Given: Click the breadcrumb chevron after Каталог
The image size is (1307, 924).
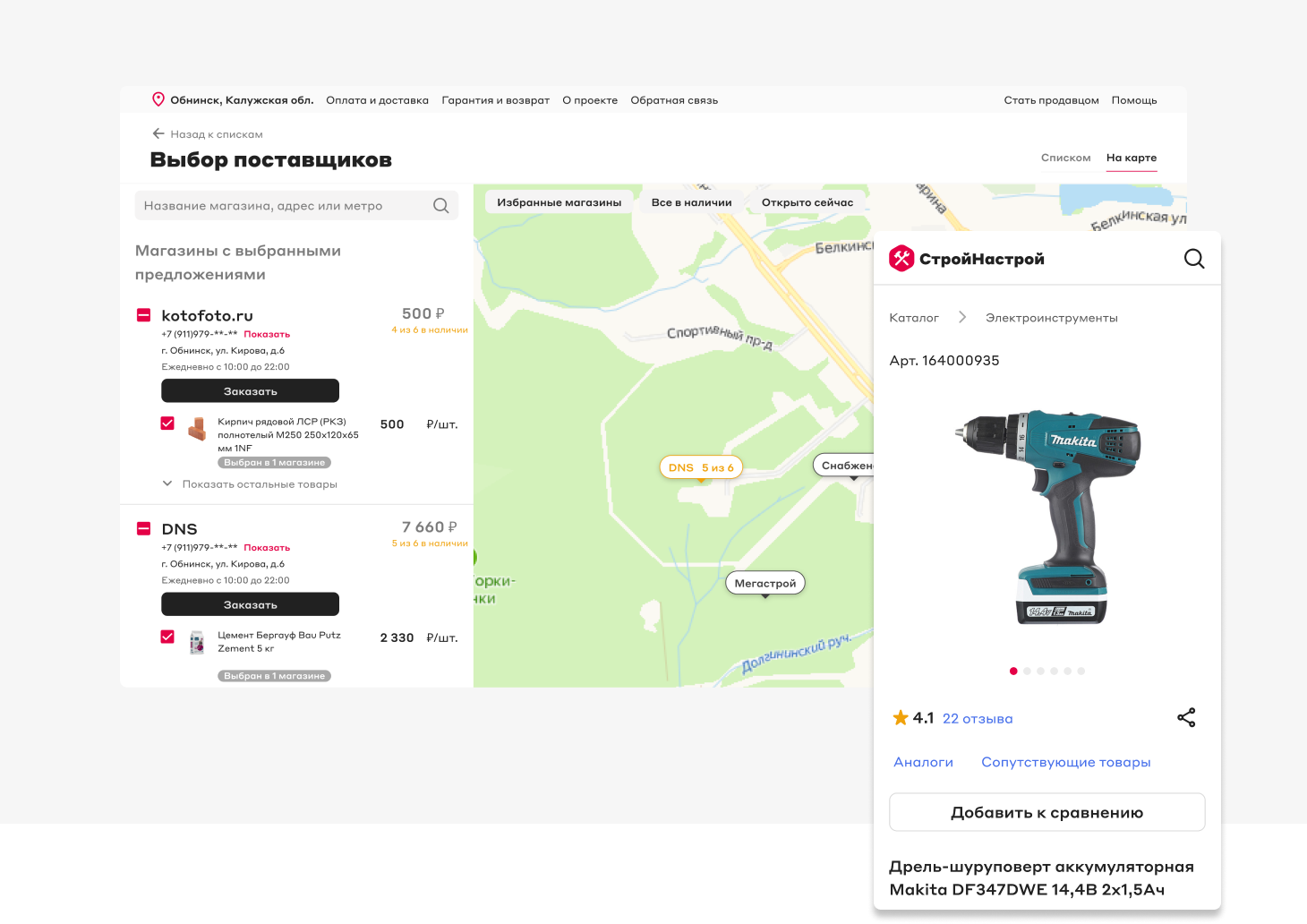Looking at the screenshot, I should [x=962, y=317].
